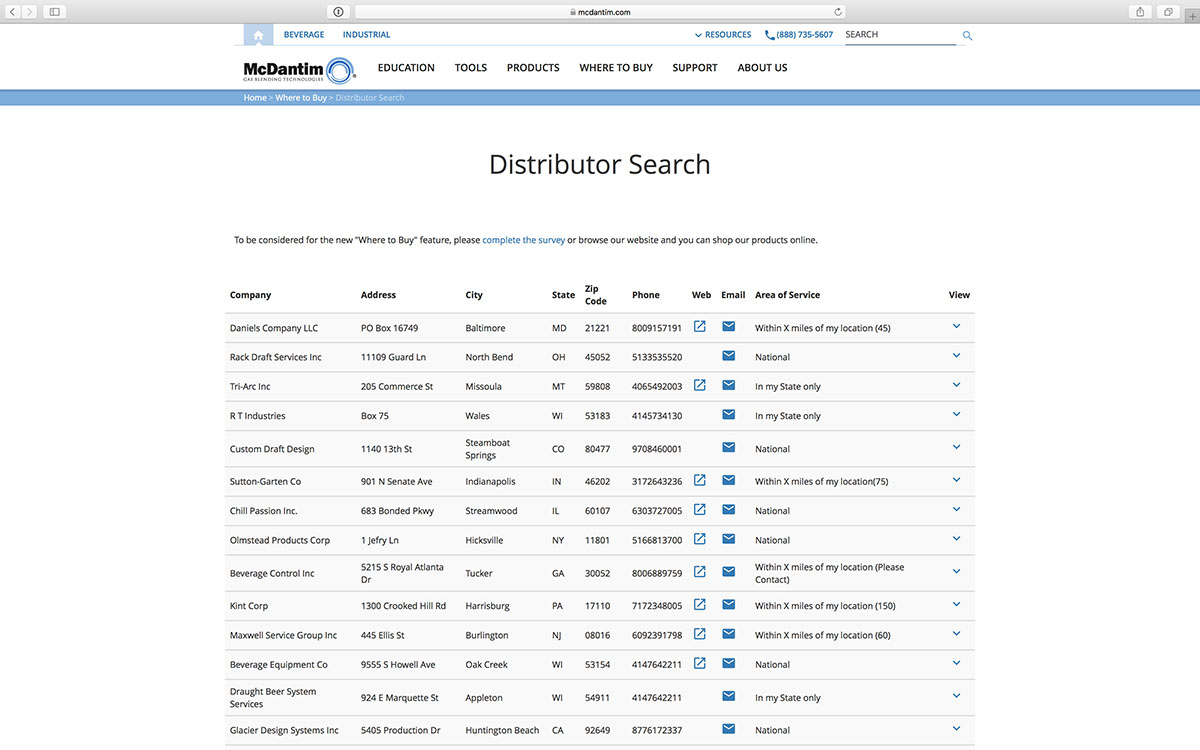The height and width of the screenshot is (750, 1200).
Task: Email Sutton-Garten Co via envelope icon
Action: (729, 480)
